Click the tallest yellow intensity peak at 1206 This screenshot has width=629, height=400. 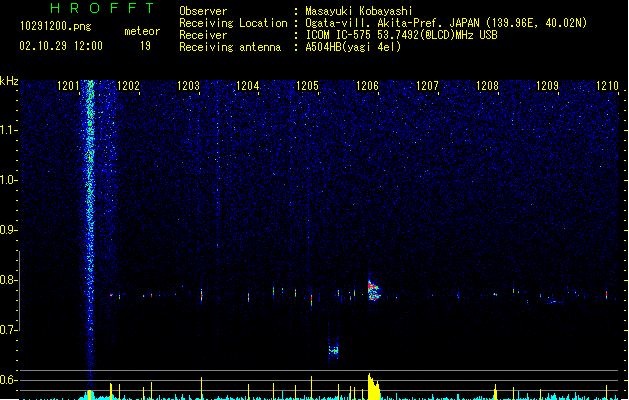373,387
